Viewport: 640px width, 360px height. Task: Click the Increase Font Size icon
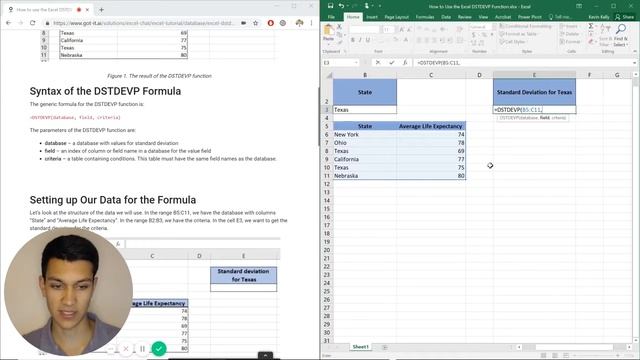(402, 29)
